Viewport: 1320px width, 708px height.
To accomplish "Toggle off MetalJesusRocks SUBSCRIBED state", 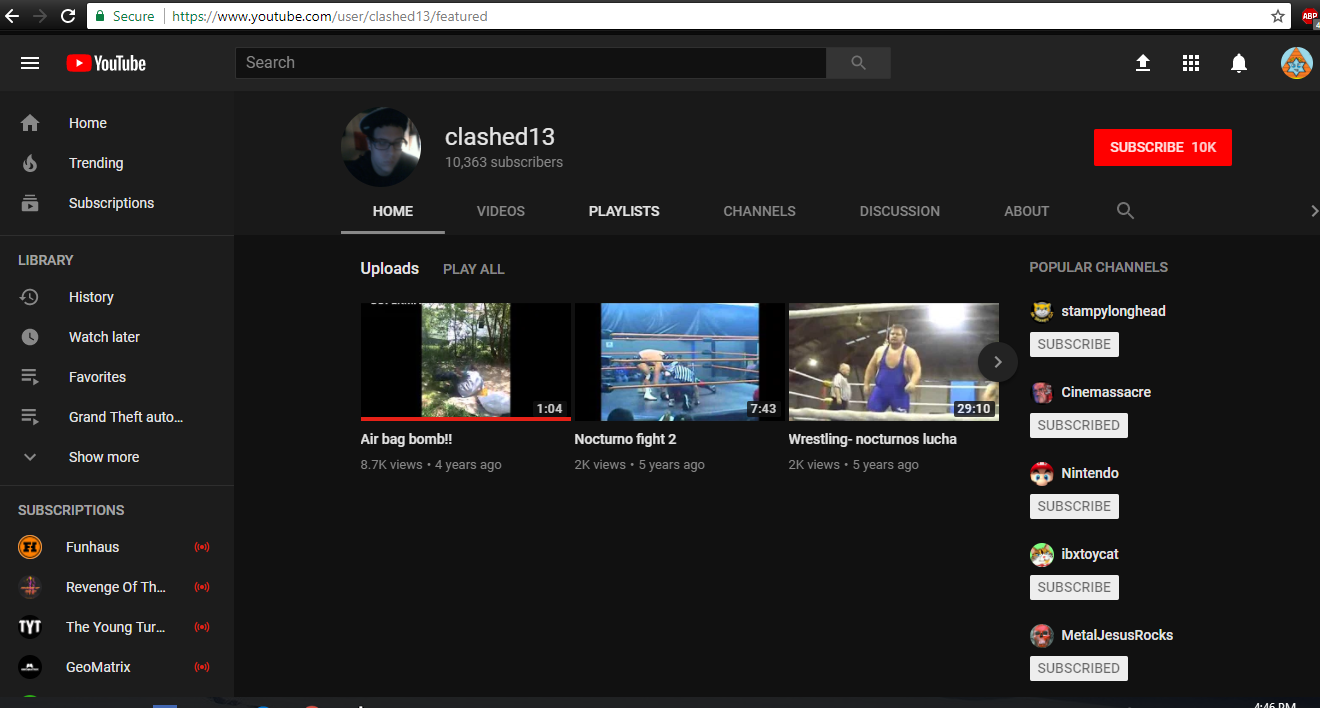I will tap(1078, 668).
